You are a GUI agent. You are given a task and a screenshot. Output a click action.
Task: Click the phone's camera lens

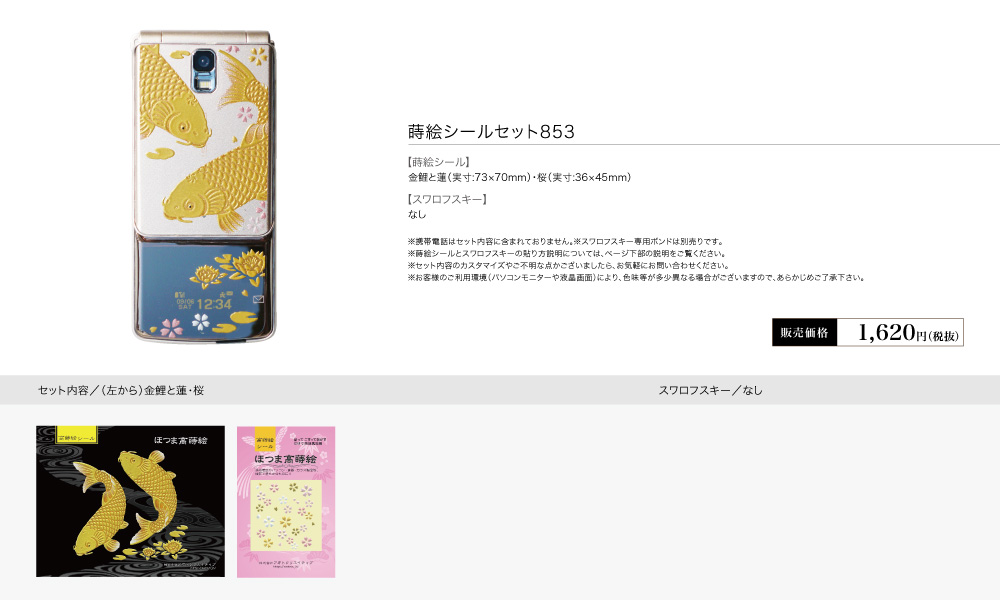[x=203, y=61]
